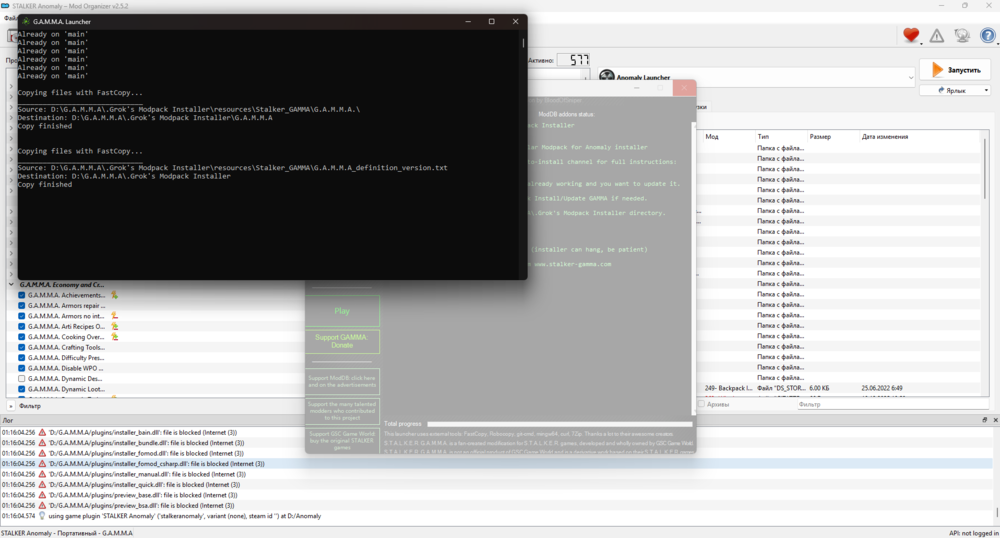Click warning icon on installer_bundle.dll log row
The image size is (1000, 538).
pyautogui.click(x=42, y=442)
